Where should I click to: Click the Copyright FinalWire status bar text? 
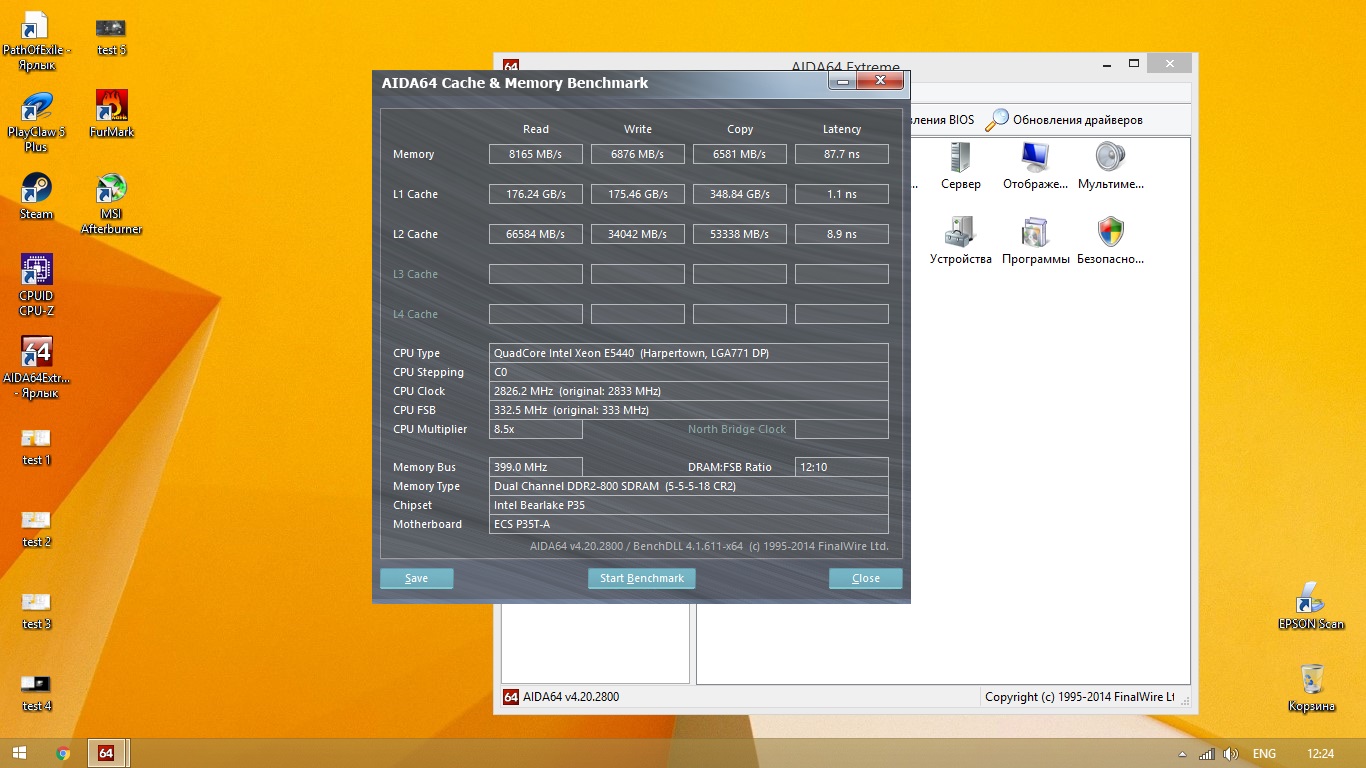[x=1080, y=697]
